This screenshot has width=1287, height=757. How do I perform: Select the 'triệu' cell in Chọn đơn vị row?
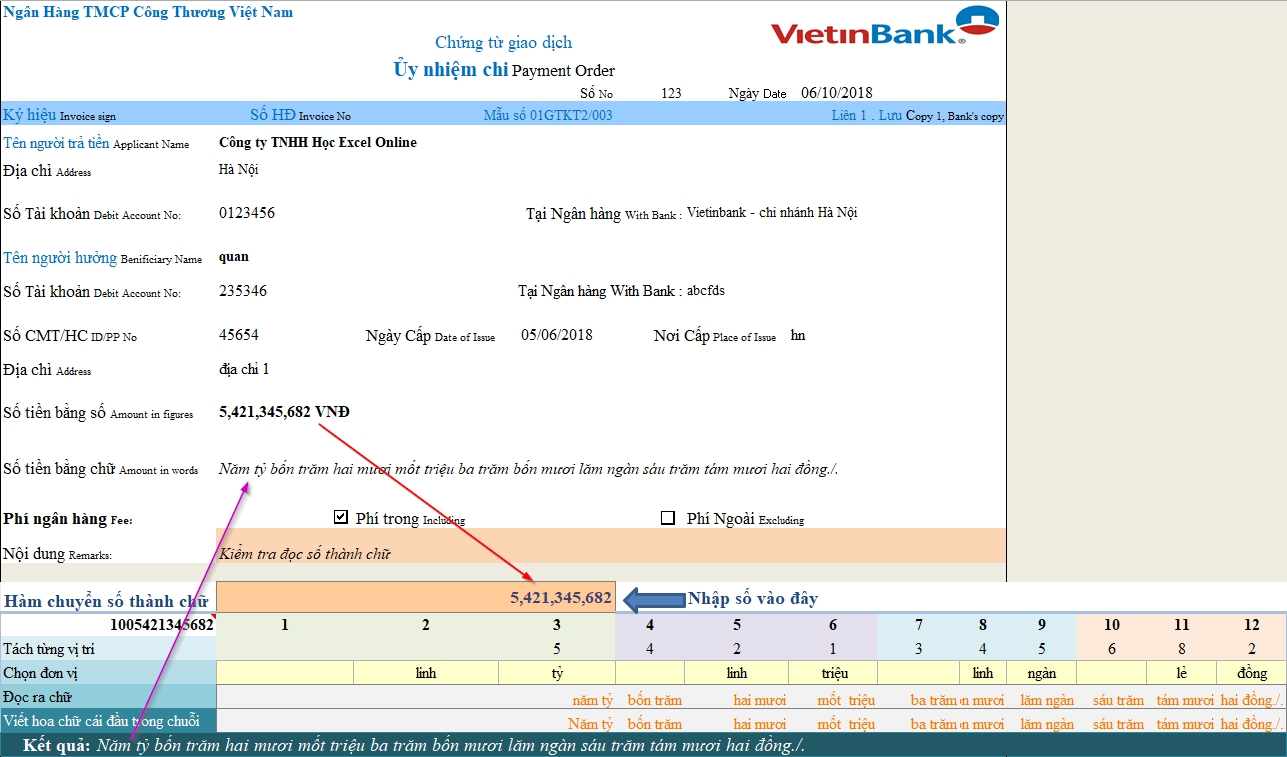833,673
